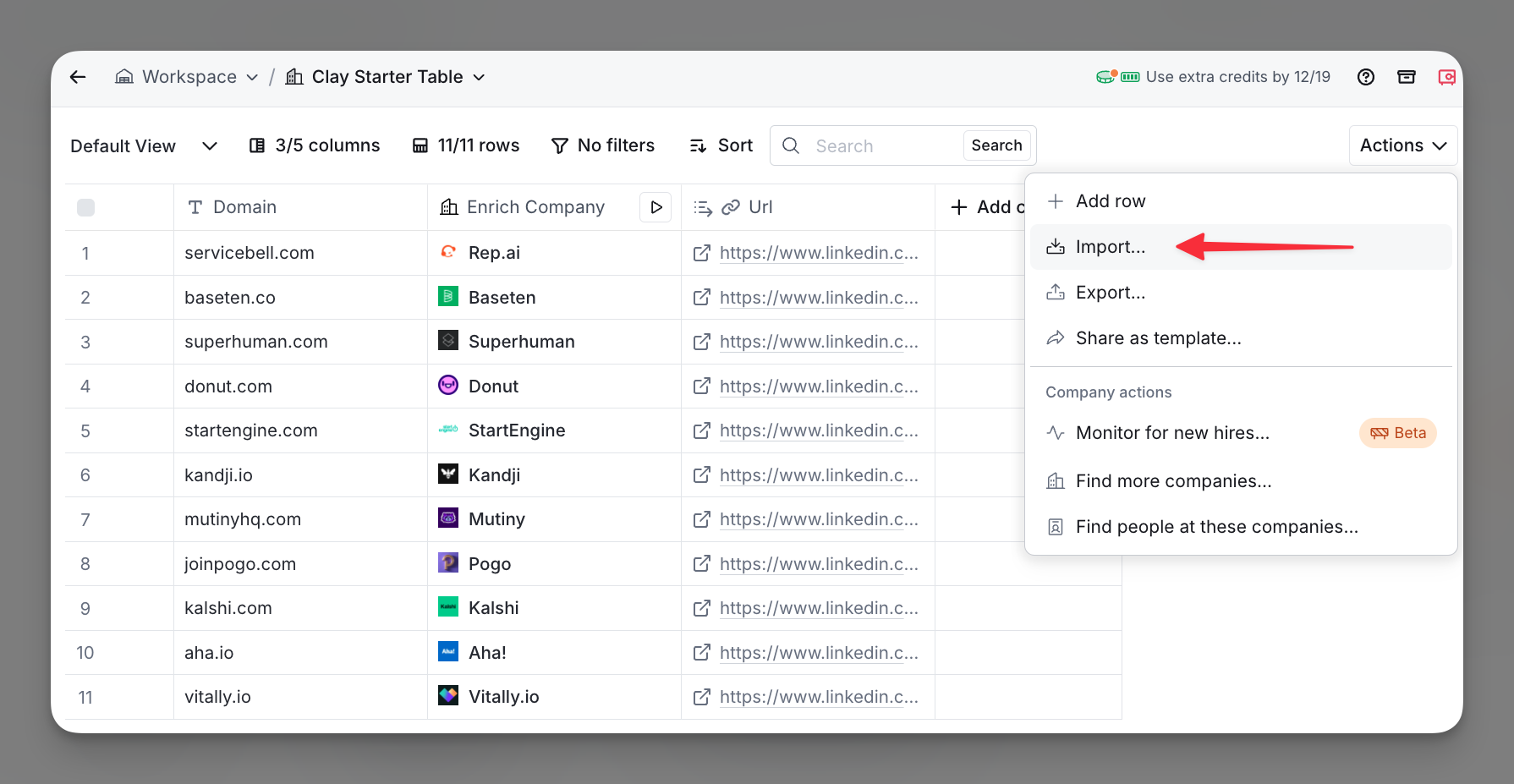
Task: Click the Mutiny logo icon
Action: coord(448,518)
